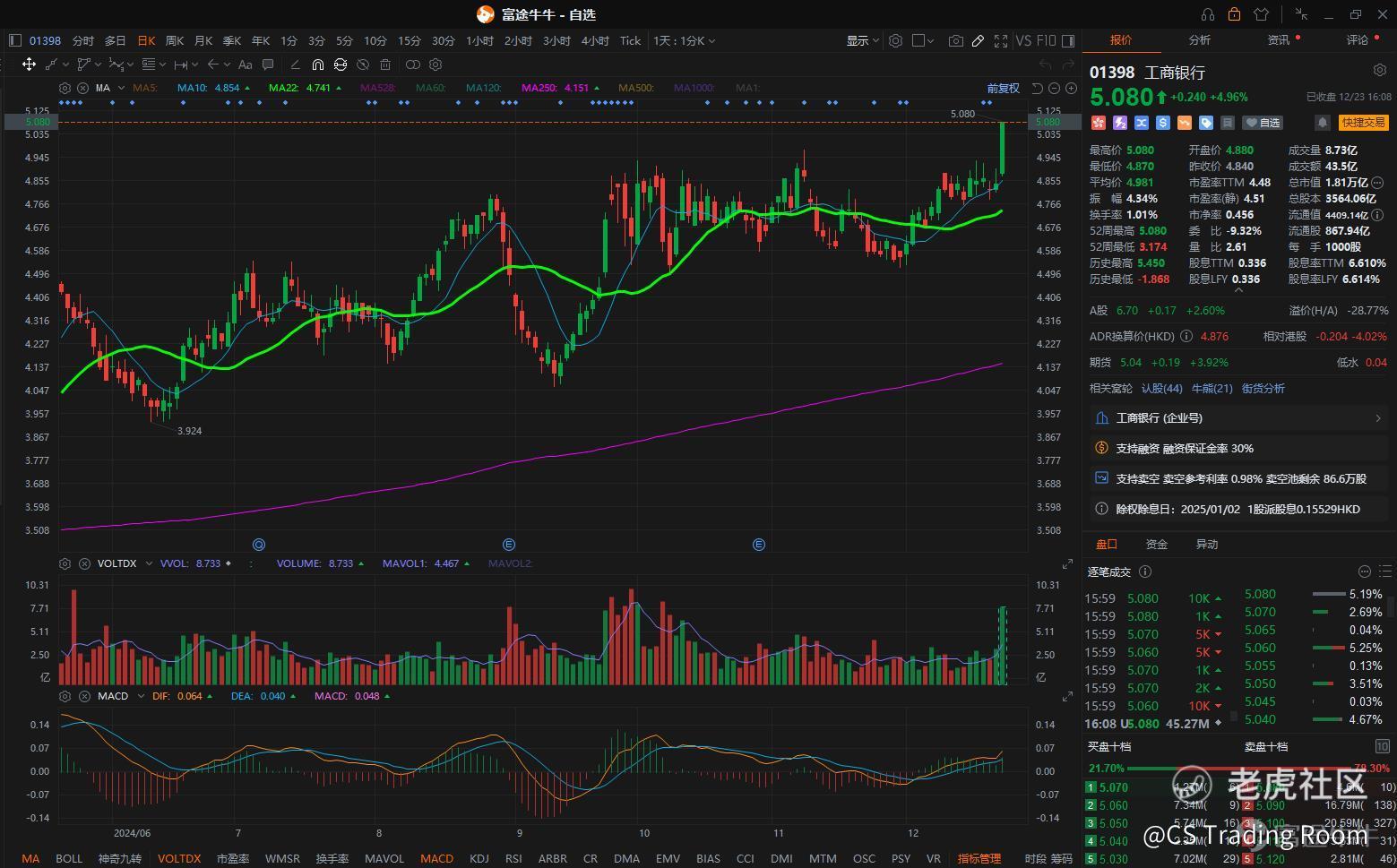The image size is (1397, 868).
Task: Open 认股(44) warrants link
Action: pos(1161,388)
